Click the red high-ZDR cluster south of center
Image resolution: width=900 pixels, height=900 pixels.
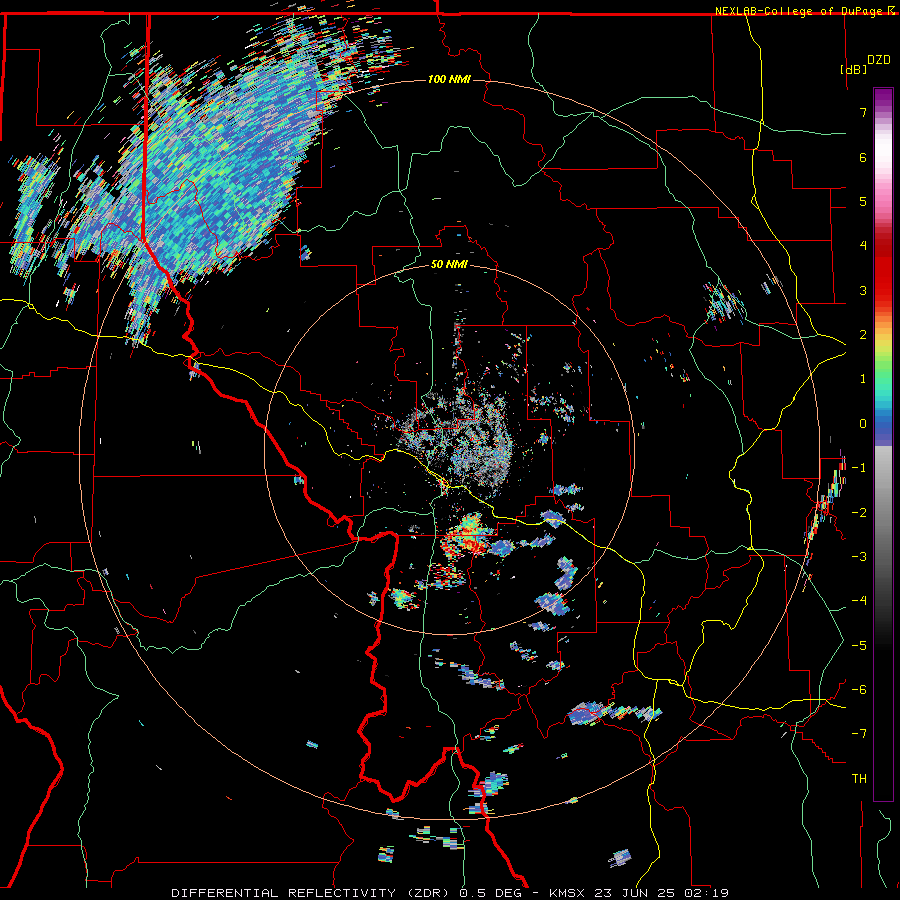[468, 537]
